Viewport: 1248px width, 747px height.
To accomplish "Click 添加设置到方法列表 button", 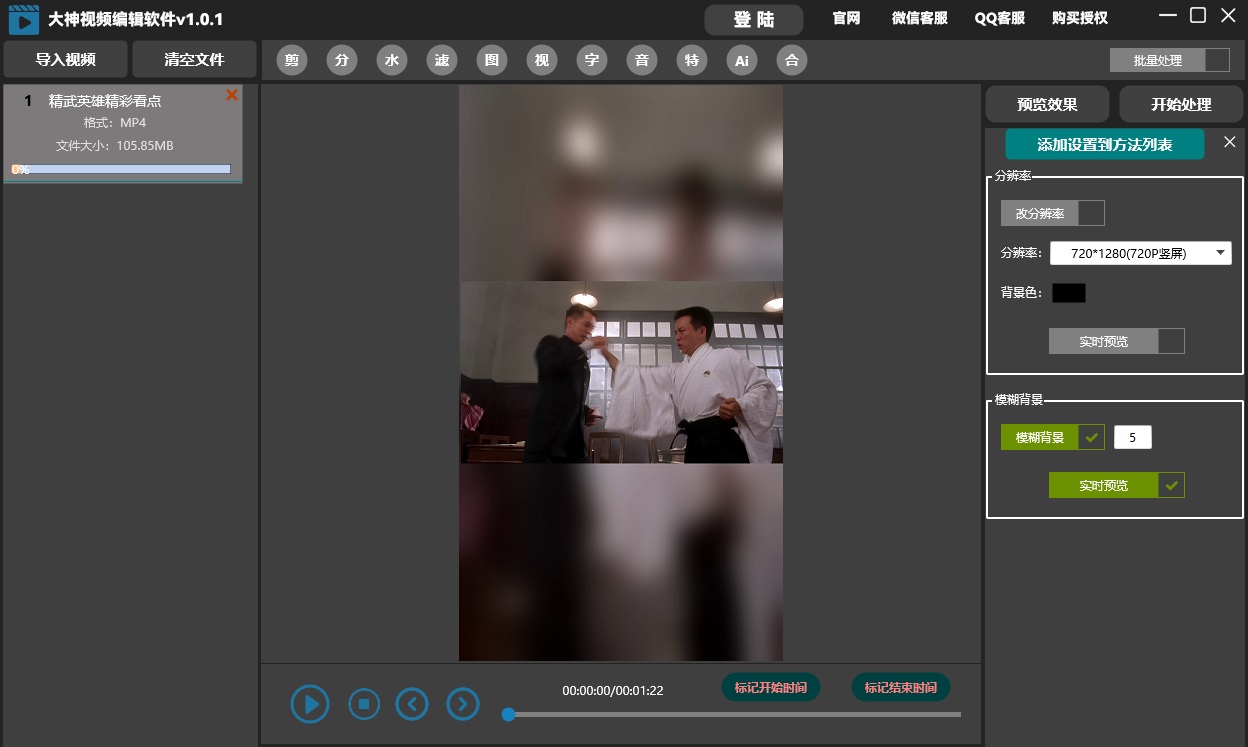I will click(1105, 144).
